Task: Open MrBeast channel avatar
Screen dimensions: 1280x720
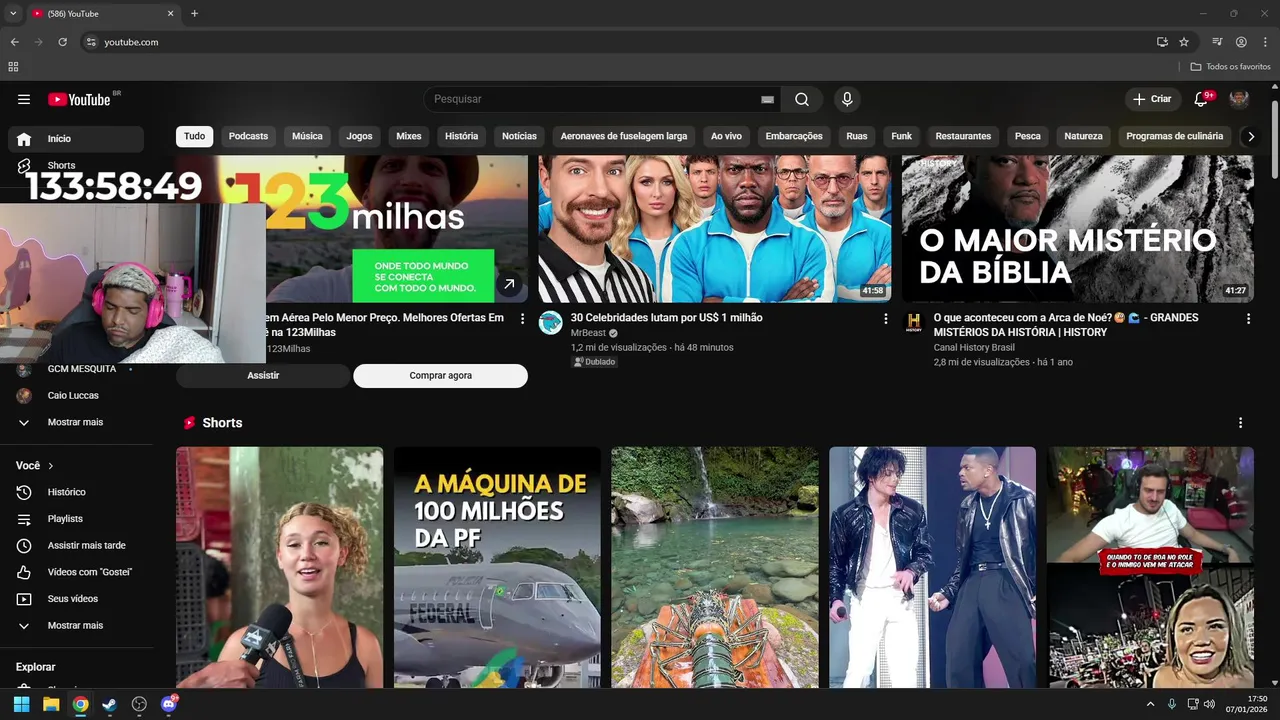Action: tap(550, 322)
